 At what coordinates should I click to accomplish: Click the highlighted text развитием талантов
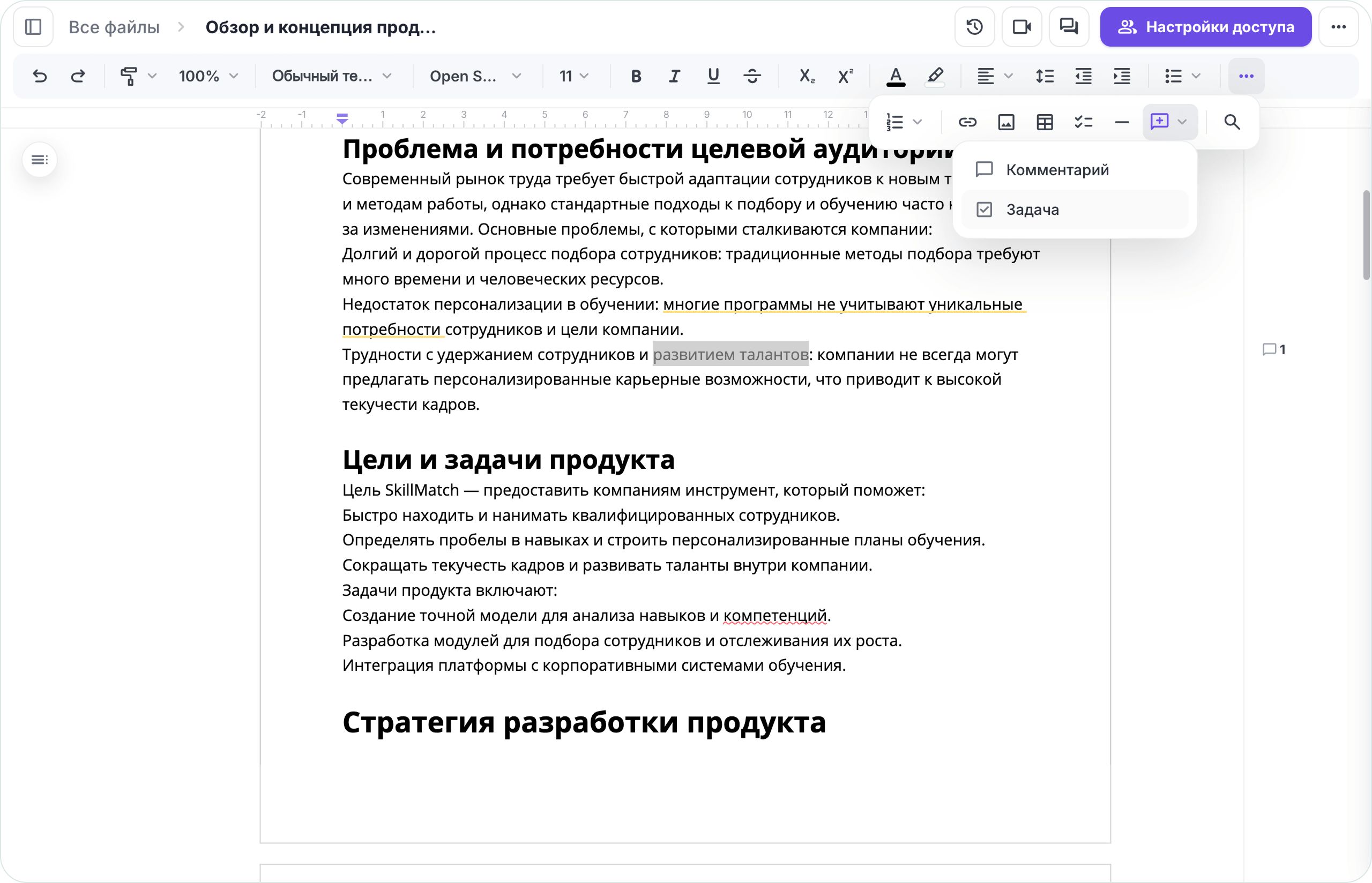pos(730,354)
